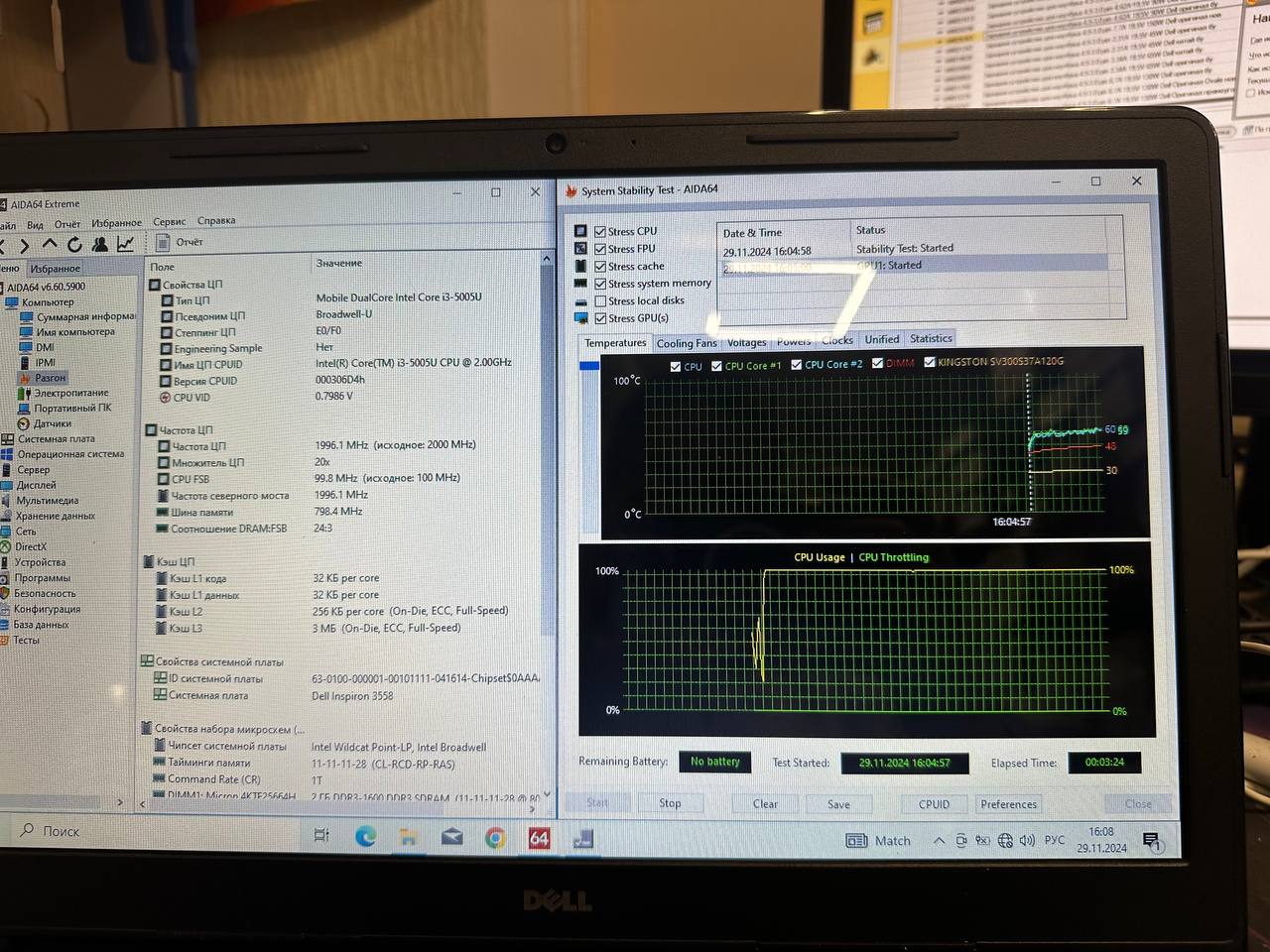The image size is (1270, 952).
Task: Enable the Stress local disks checkbox
Action: click(x=600, y=300)
